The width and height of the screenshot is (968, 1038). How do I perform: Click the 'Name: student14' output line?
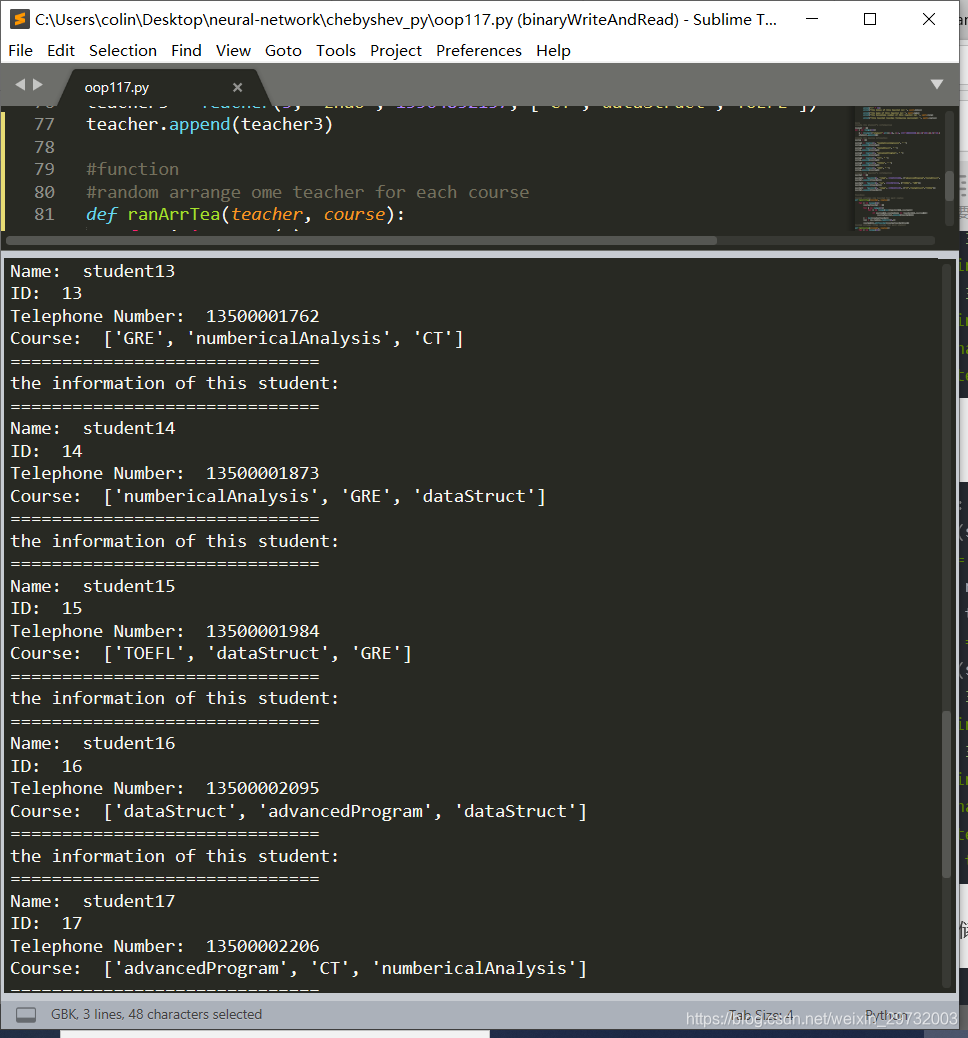pyautogui.click(x=93, y=428)
